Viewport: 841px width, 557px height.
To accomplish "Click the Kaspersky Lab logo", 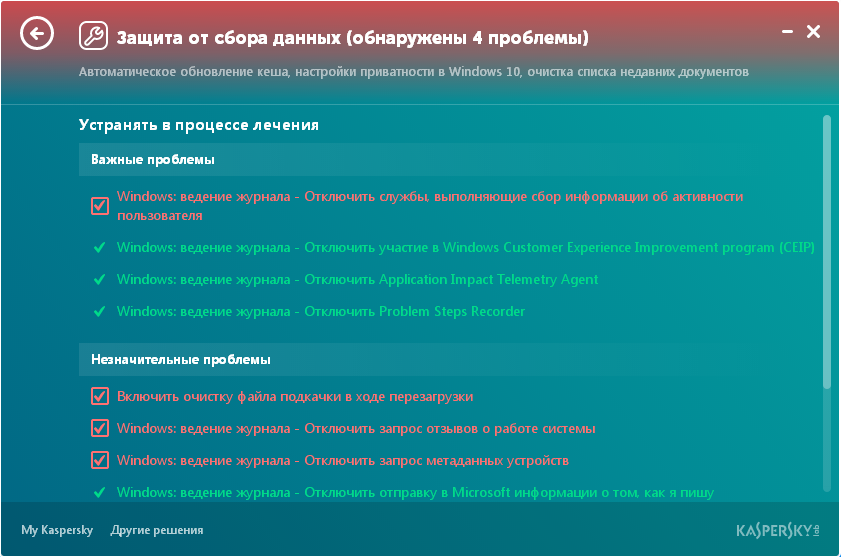I will point(778,531).
